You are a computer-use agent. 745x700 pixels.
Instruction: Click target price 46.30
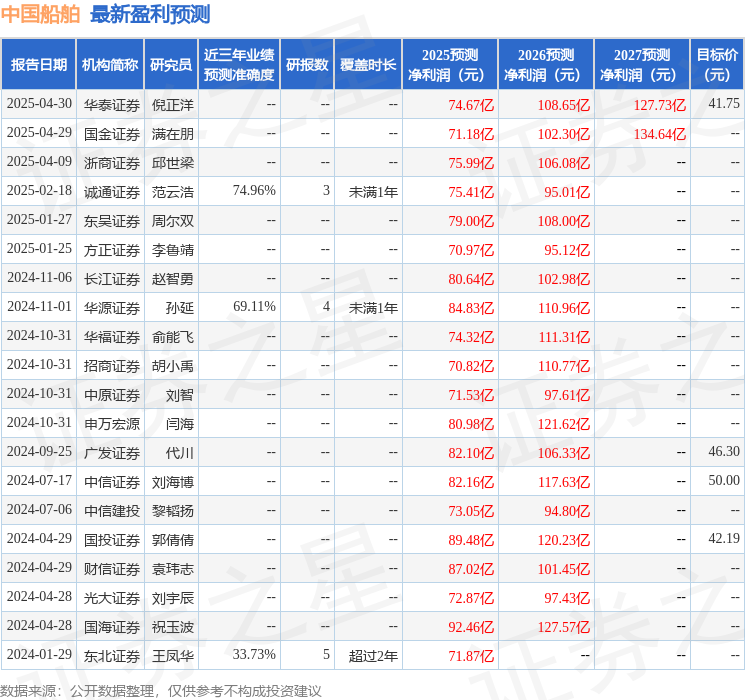click(724, 451)
